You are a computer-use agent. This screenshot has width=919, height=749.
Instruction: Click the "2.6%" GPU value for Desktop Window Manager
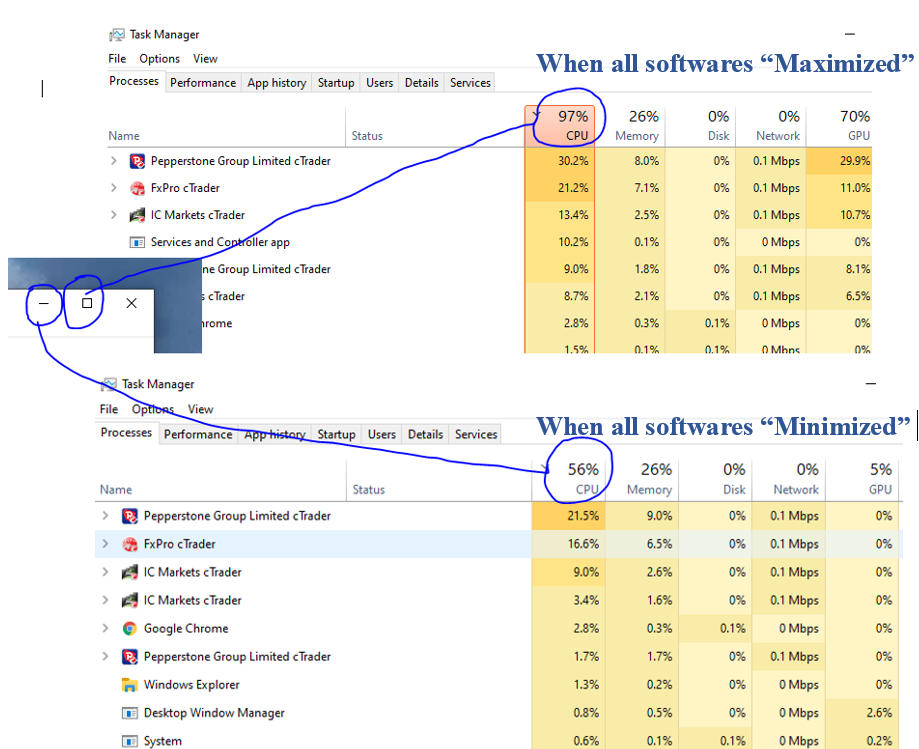pos(879,713)
